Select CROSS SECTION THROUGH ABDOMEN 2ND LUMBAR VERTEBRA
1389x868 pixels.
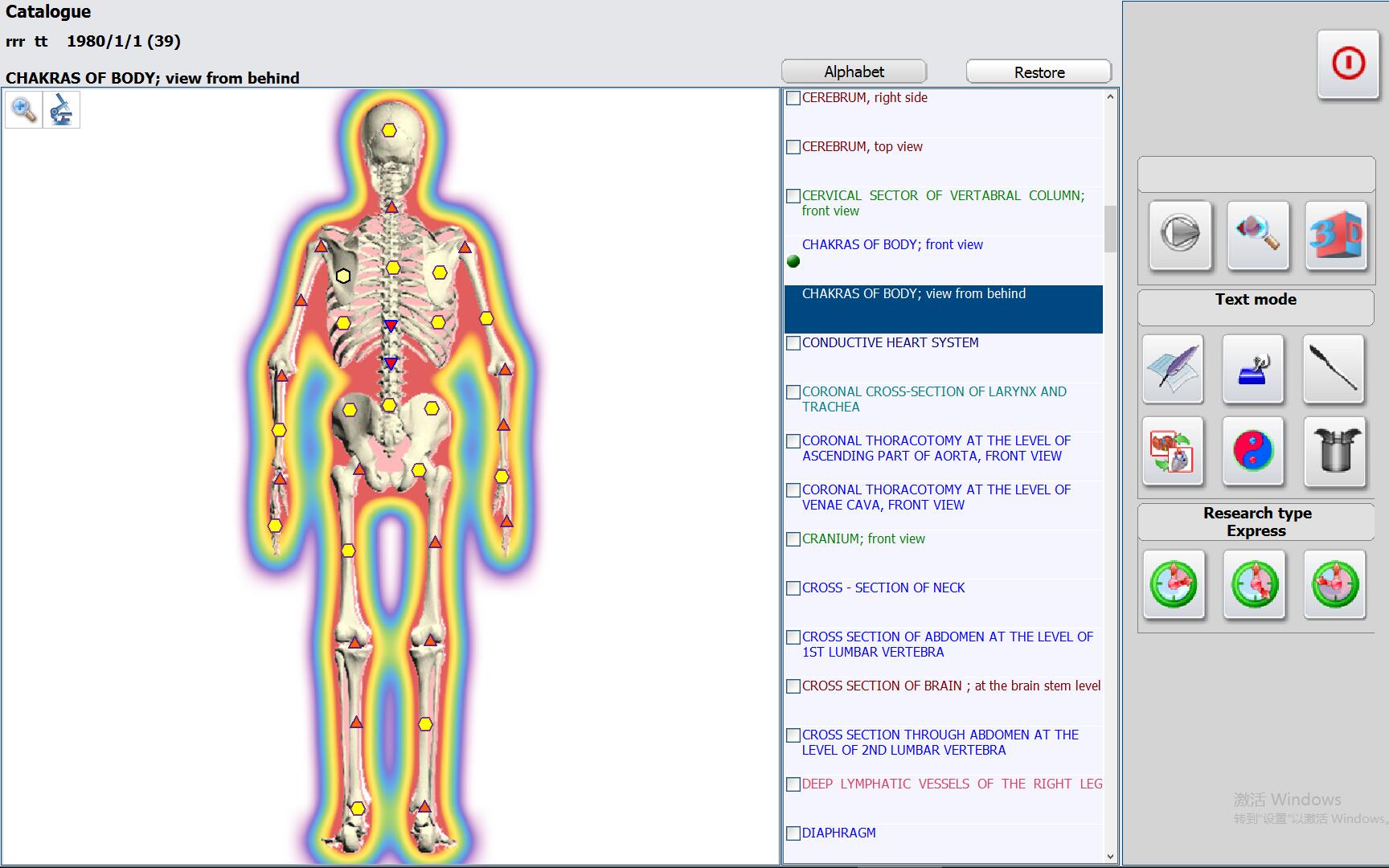pos(944,751)
